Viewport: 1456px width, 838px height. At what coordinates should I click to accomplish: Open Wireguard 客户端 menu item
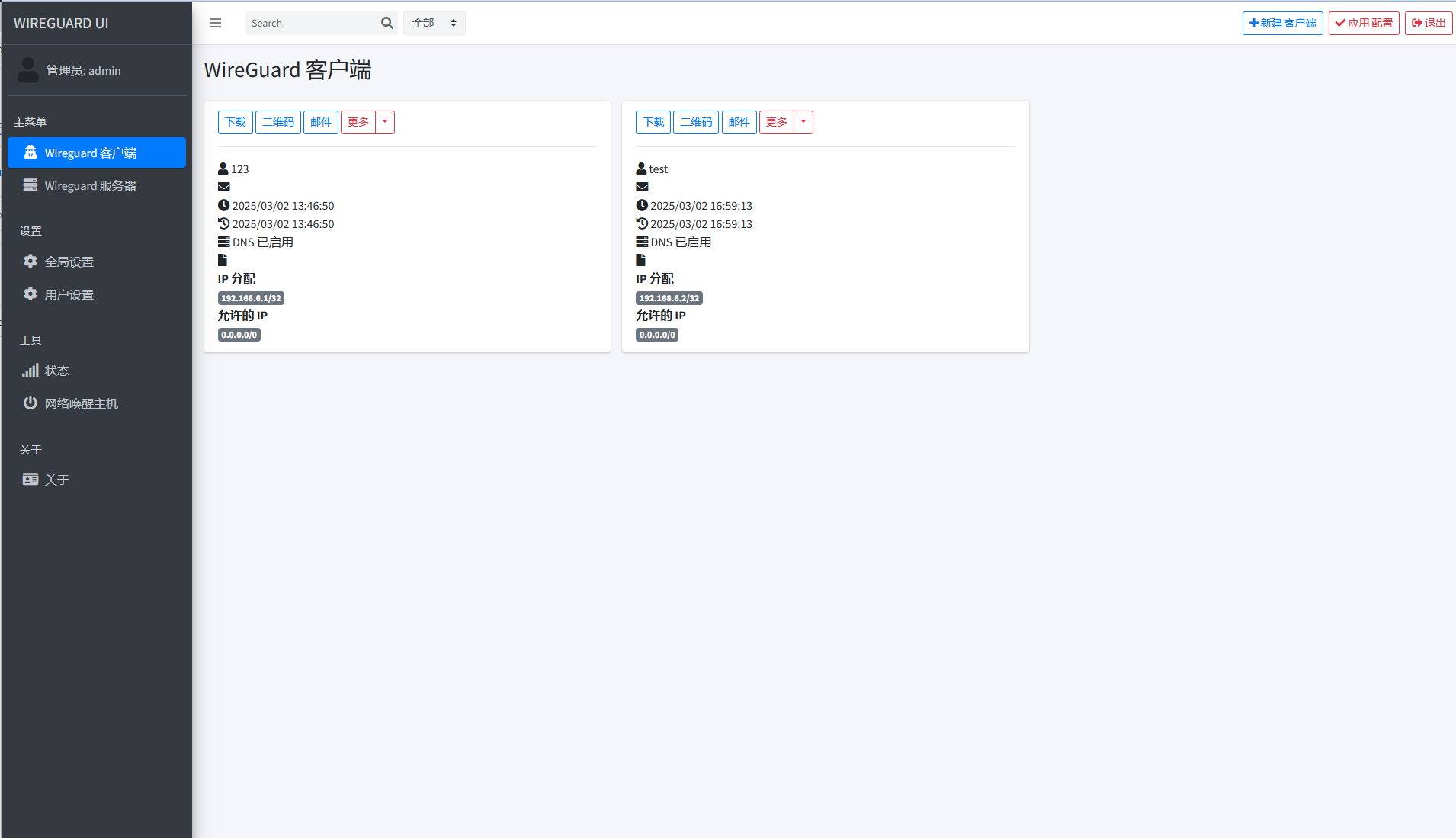[97, 153]
